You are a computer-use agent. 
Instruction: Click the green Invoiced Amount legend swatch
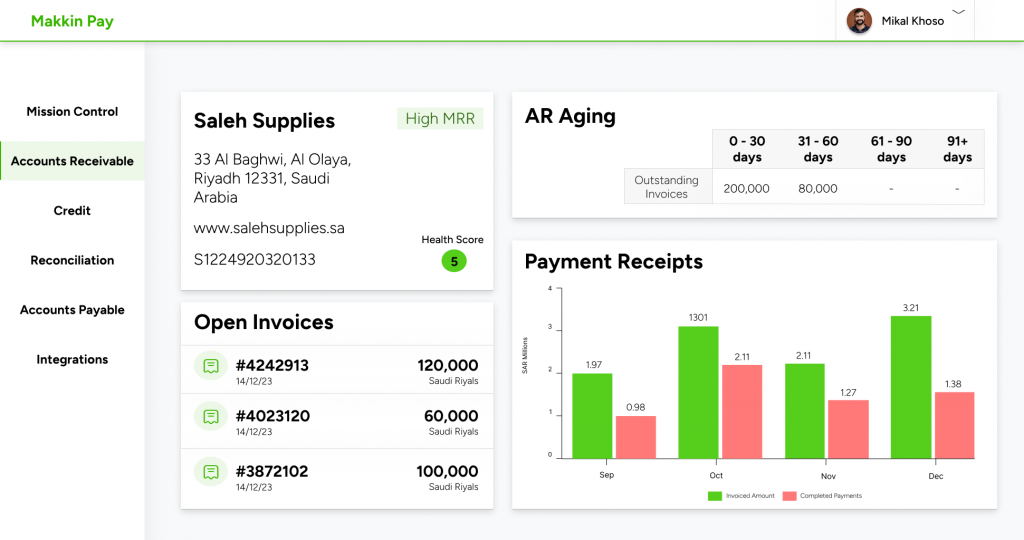tap(715, 496)
